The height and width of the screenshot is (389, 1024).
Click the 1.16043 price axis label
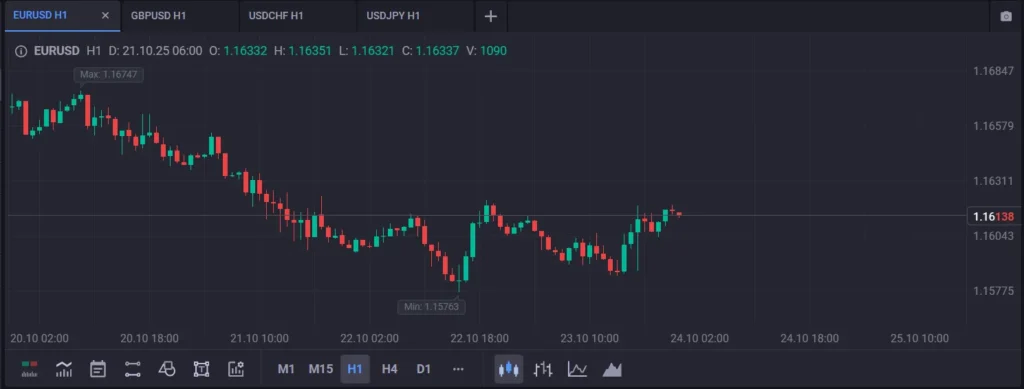(x=993, y=236)
